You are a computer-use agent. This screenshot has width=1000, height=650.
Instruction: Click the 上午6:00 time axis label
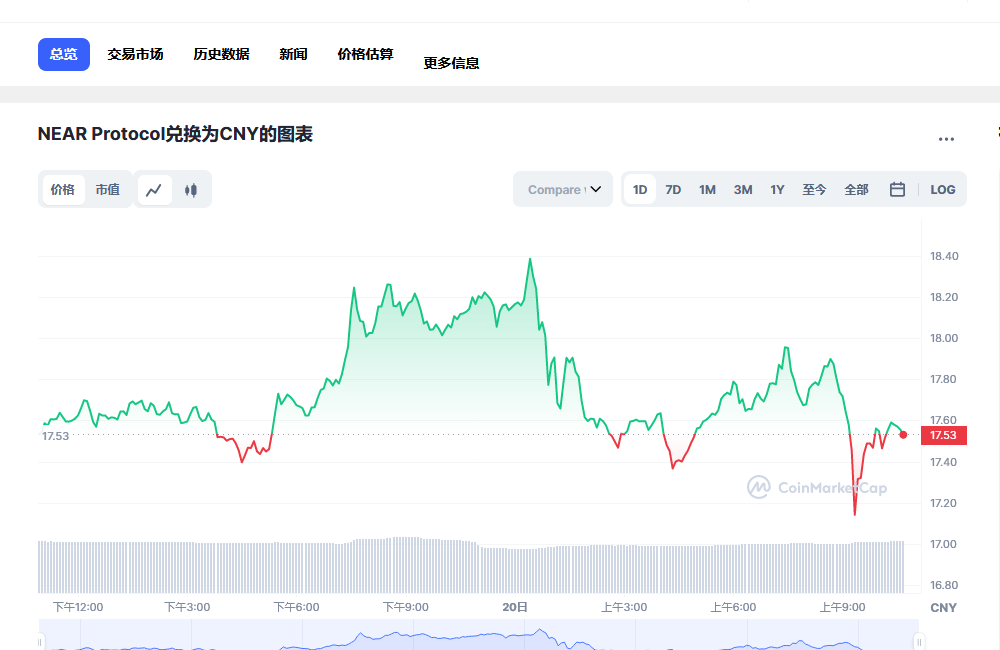click(x=733, y=607)
